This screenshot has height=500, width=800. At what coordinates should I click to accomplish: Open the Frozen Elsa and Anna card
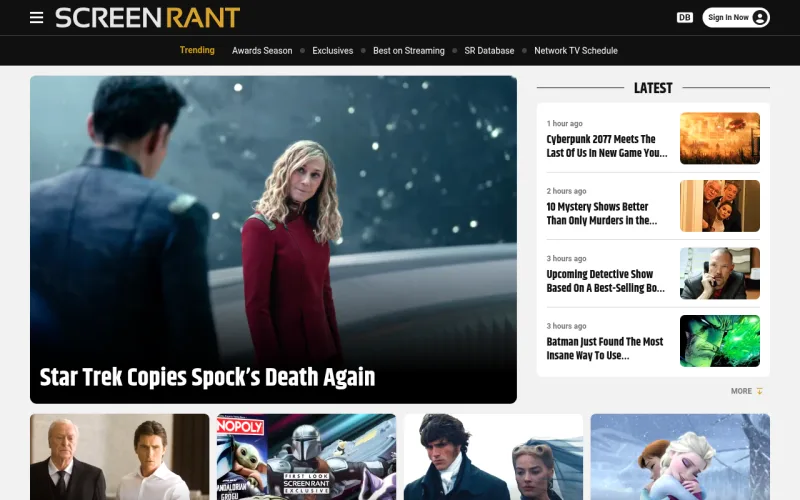[x=680, y=457]
